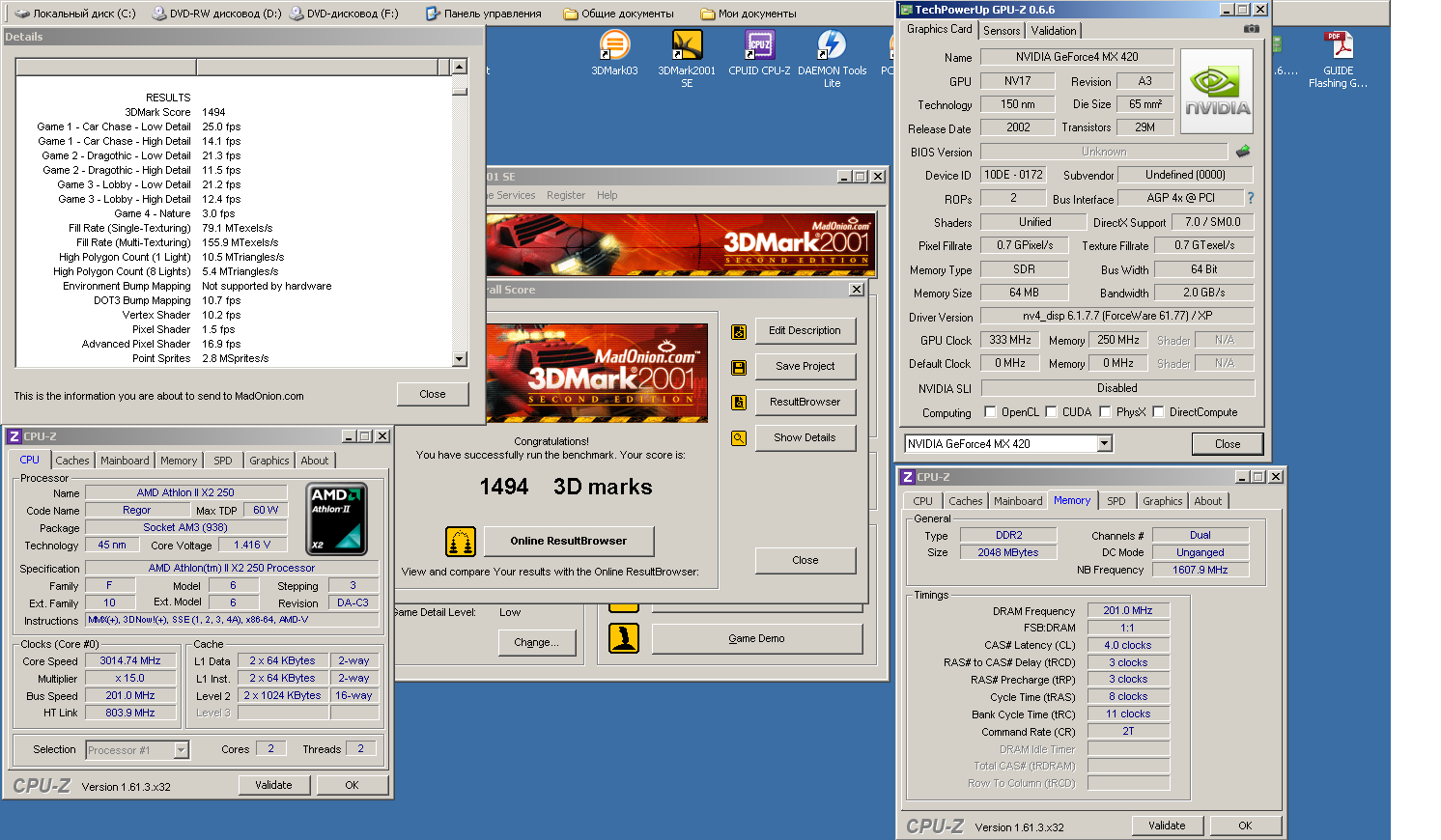The height and width of the screenshot is (840, 1441).
Task: Click the ResultBrowser button
Action: (x=805, y=403)
